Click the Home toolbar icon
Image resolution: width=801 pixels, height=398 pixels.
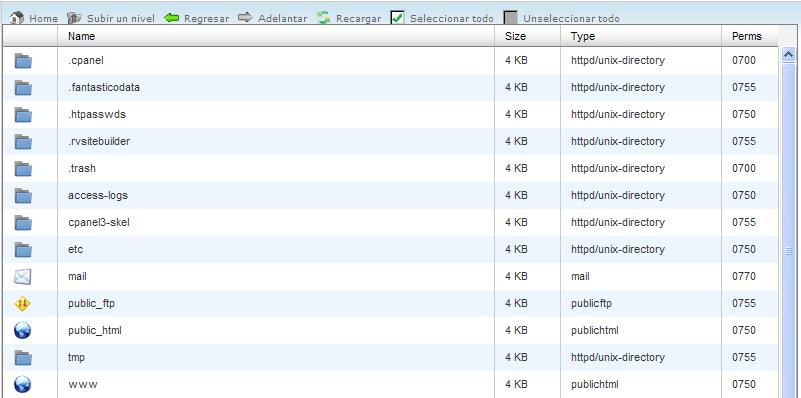tap(17, 18)
